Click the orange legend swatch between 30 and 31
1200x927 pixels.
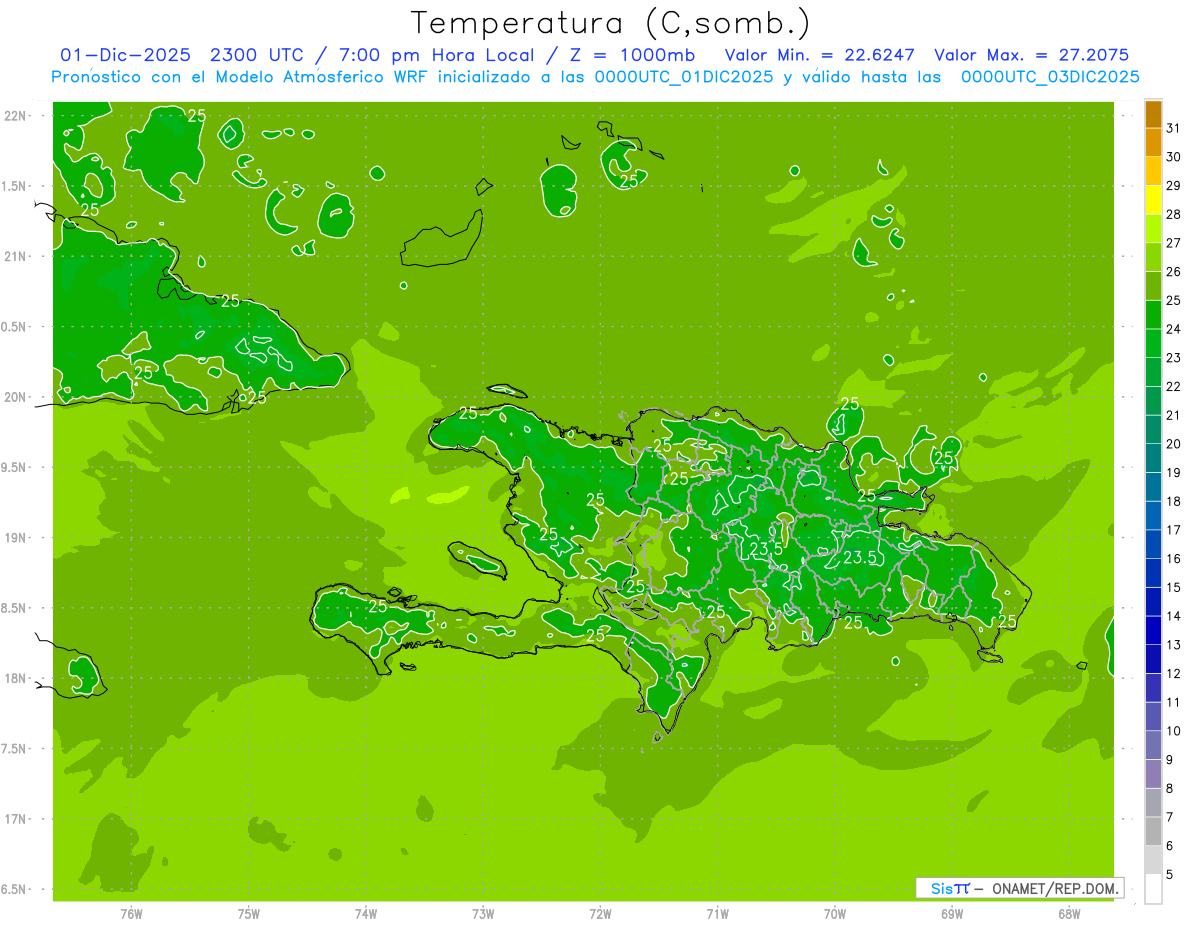coord(1153,143)
